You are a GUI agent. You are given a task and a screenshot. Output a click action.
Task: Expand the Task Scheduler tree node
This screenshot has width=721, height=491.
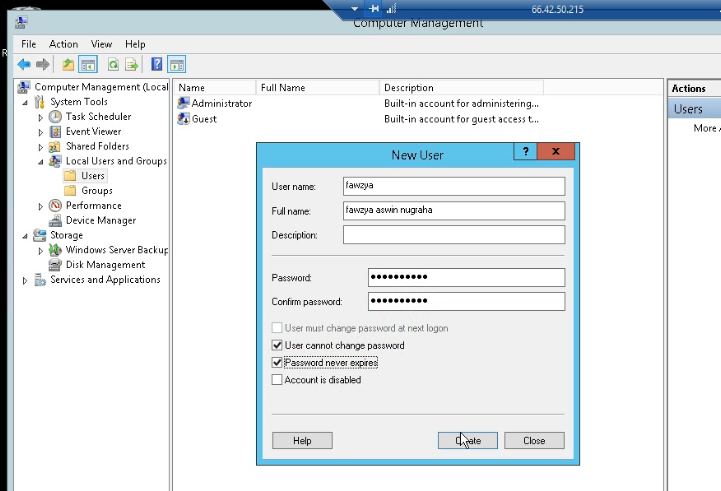pyautogui.click(x=41, y=117)
